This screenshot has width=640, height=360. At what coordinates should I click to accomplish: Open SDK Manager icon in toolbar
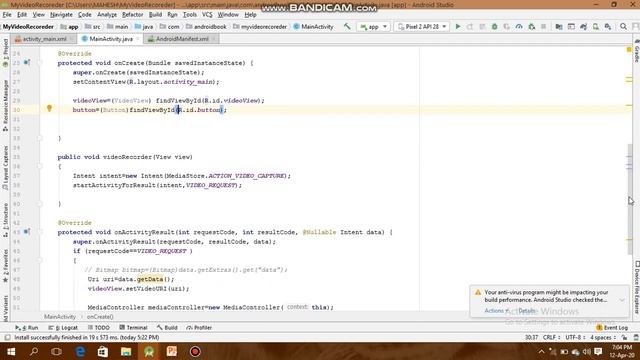point(608,27)
